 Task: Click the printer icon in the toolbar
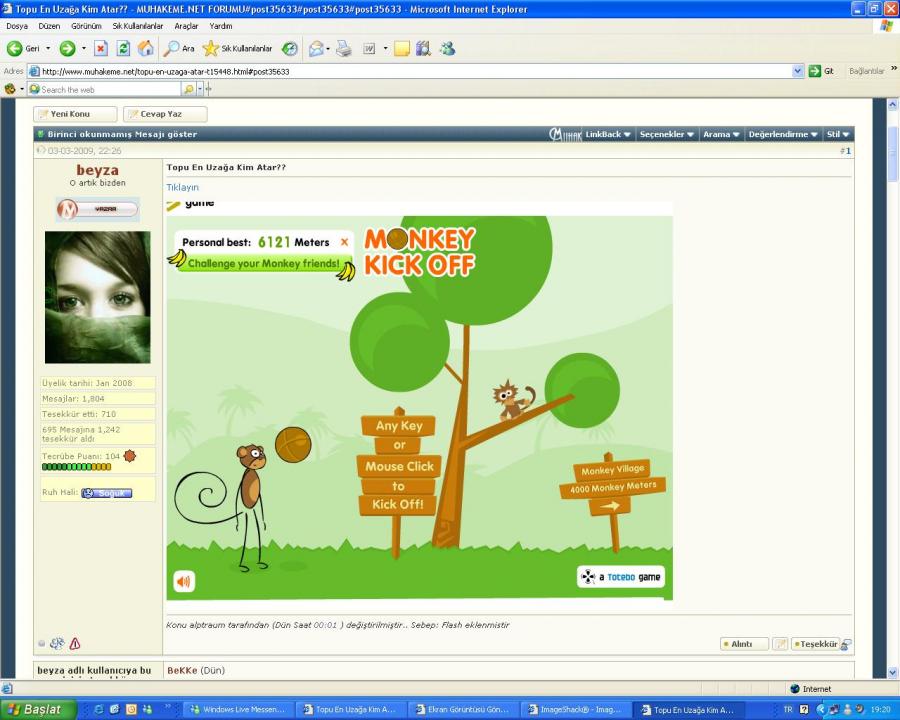[344, 48]
